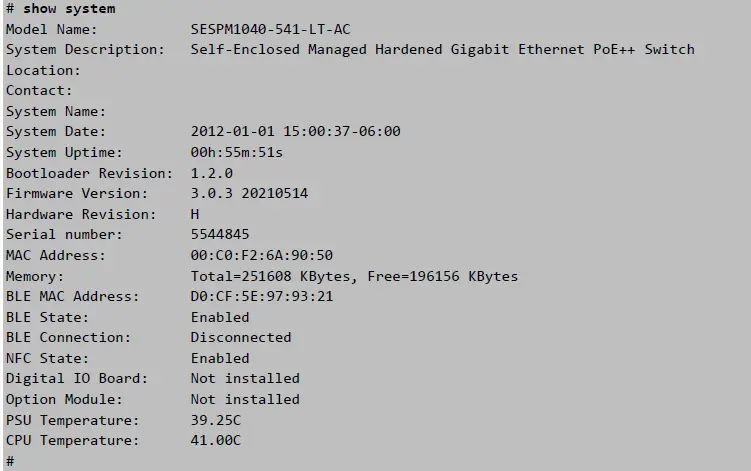
Task: Click the Contact label
Action: click(x=39, y=91)
